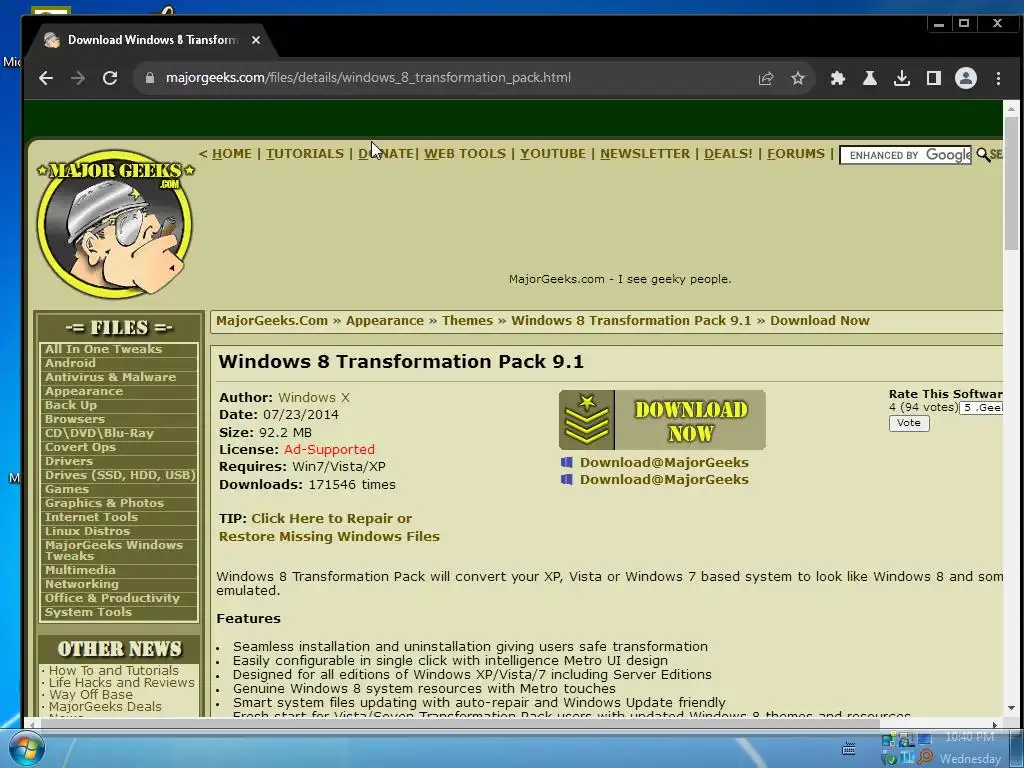Image resolution: width=1024 pixels, height=768 pixels.
Task: Click the on-screen keyboard taskbar icon
Action: [x=849, y=749]
